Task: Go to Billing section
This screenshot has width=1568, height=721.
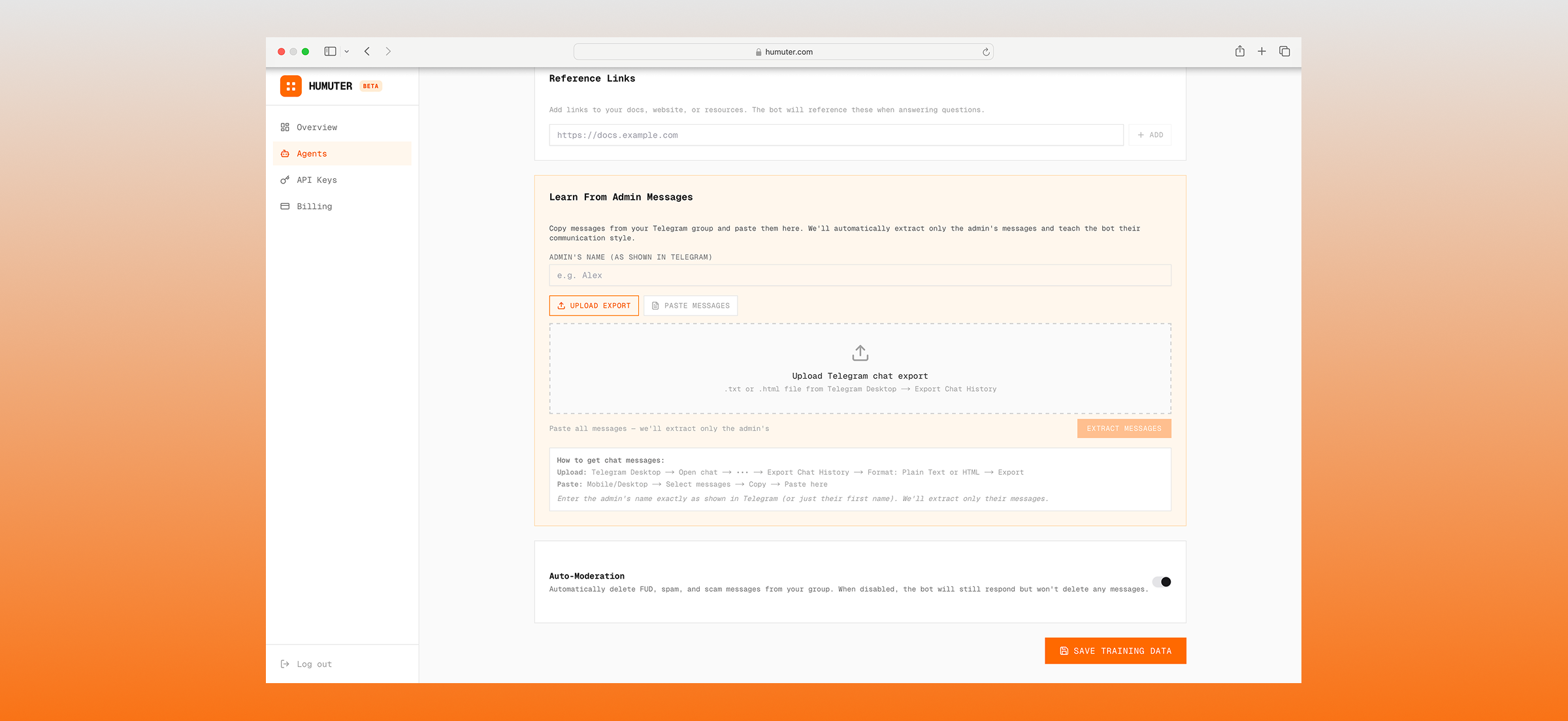Action: [x=314, y=206]
